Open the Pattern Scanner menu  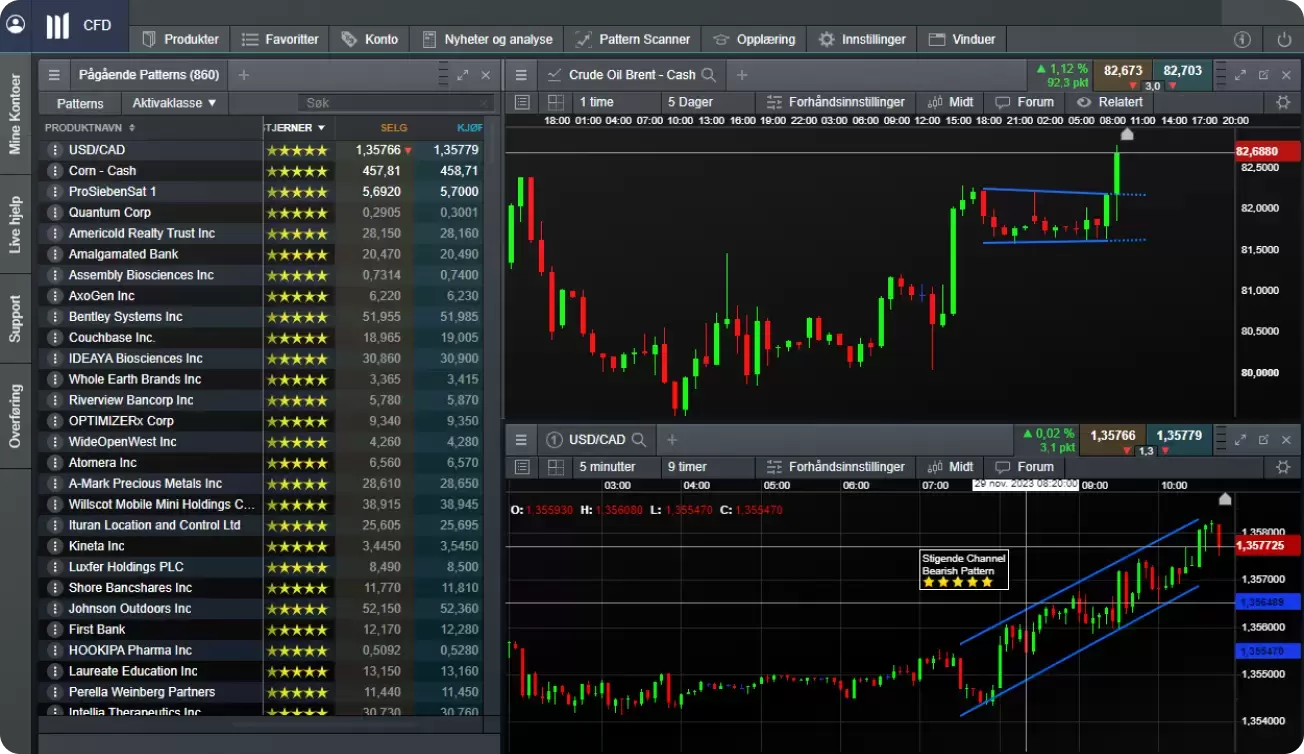(x=633, y=39)
